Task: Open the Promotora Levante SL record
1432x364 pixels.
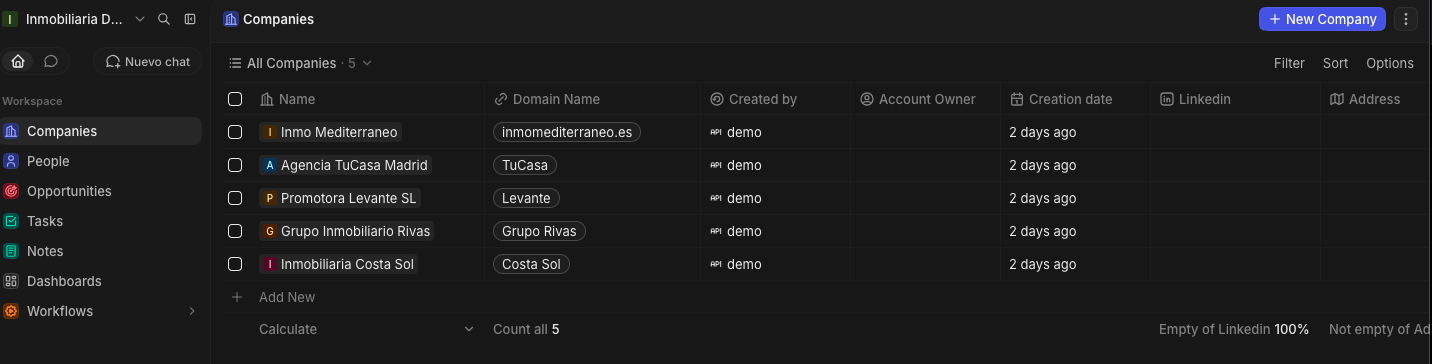Action: [339, 198]
